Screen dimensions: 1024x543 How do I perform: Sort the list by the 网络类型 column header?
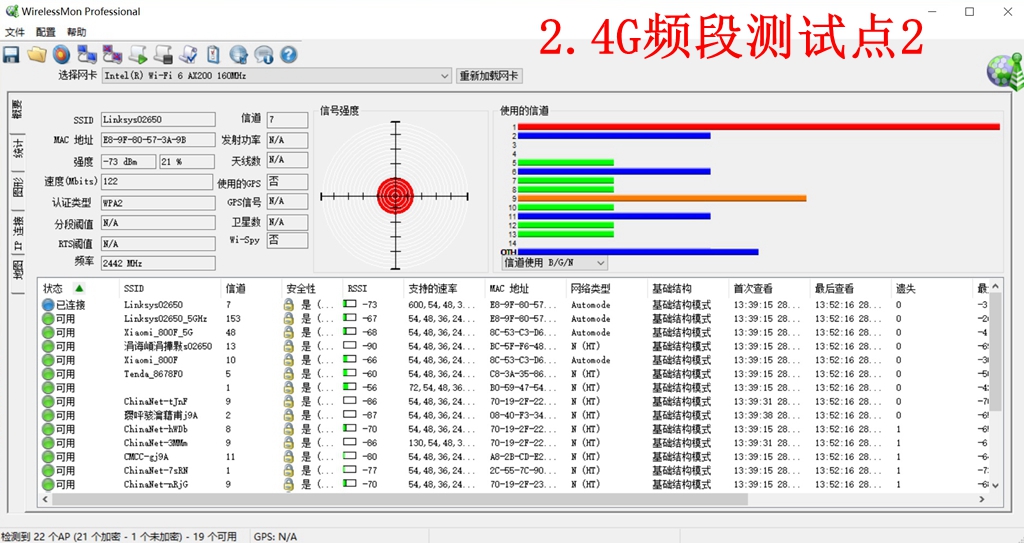pos(591,288)
